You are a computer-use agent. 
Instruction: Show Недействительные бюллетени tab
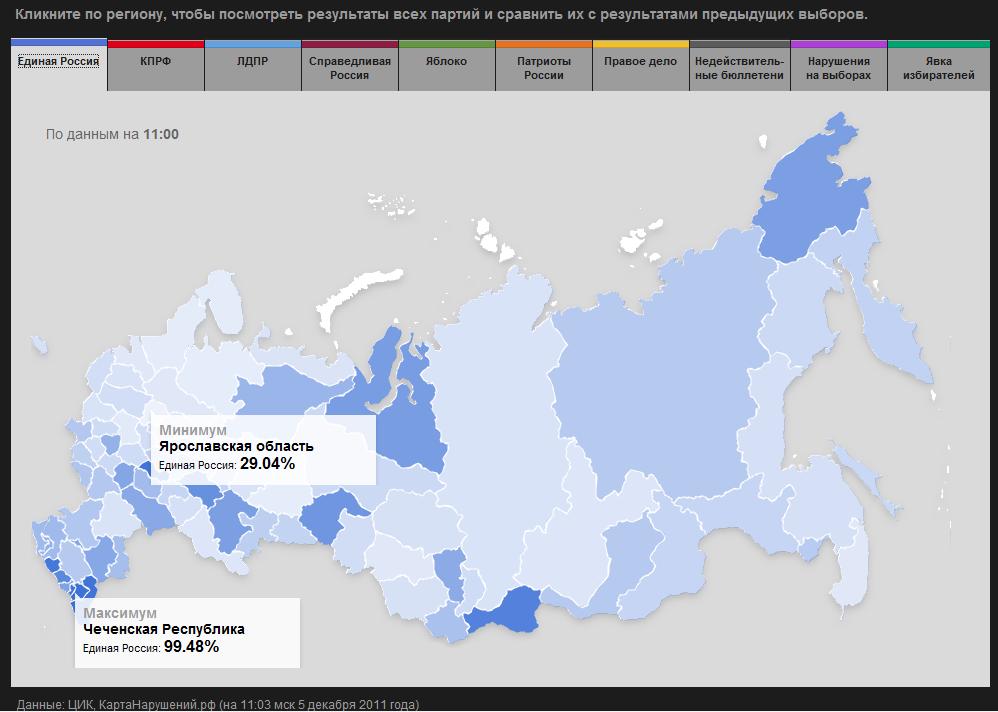pos(740,66)
